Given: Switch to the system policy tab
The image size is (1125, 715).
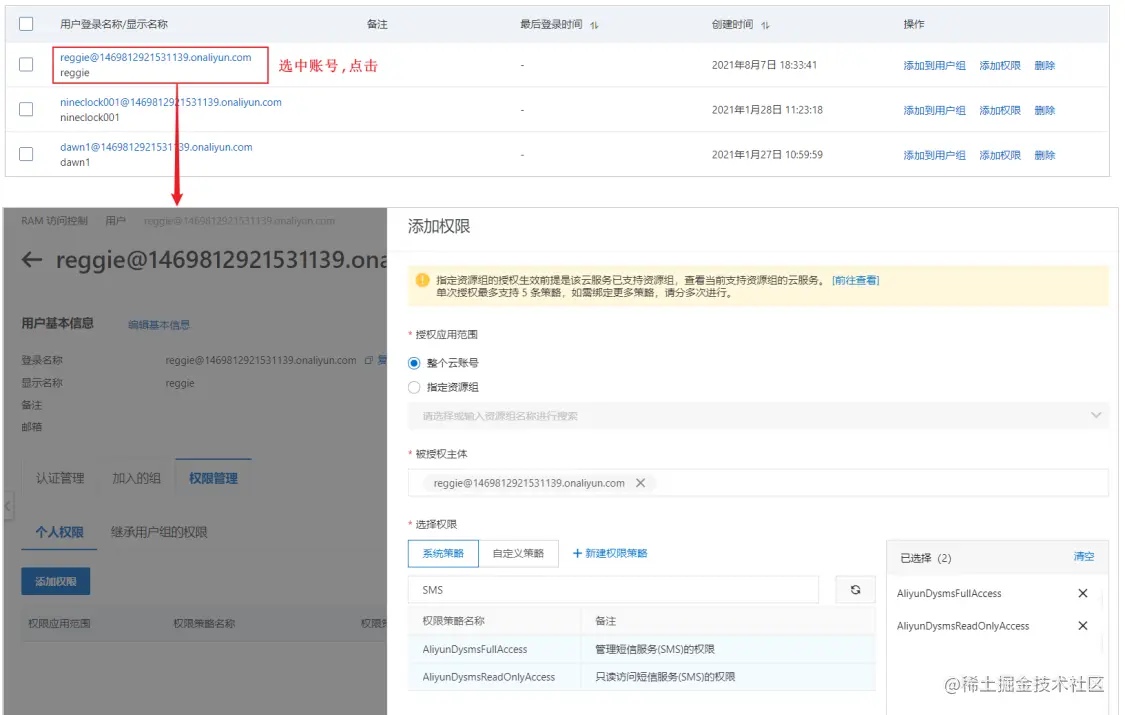Looking at the screenshot, I should [443, 553].
